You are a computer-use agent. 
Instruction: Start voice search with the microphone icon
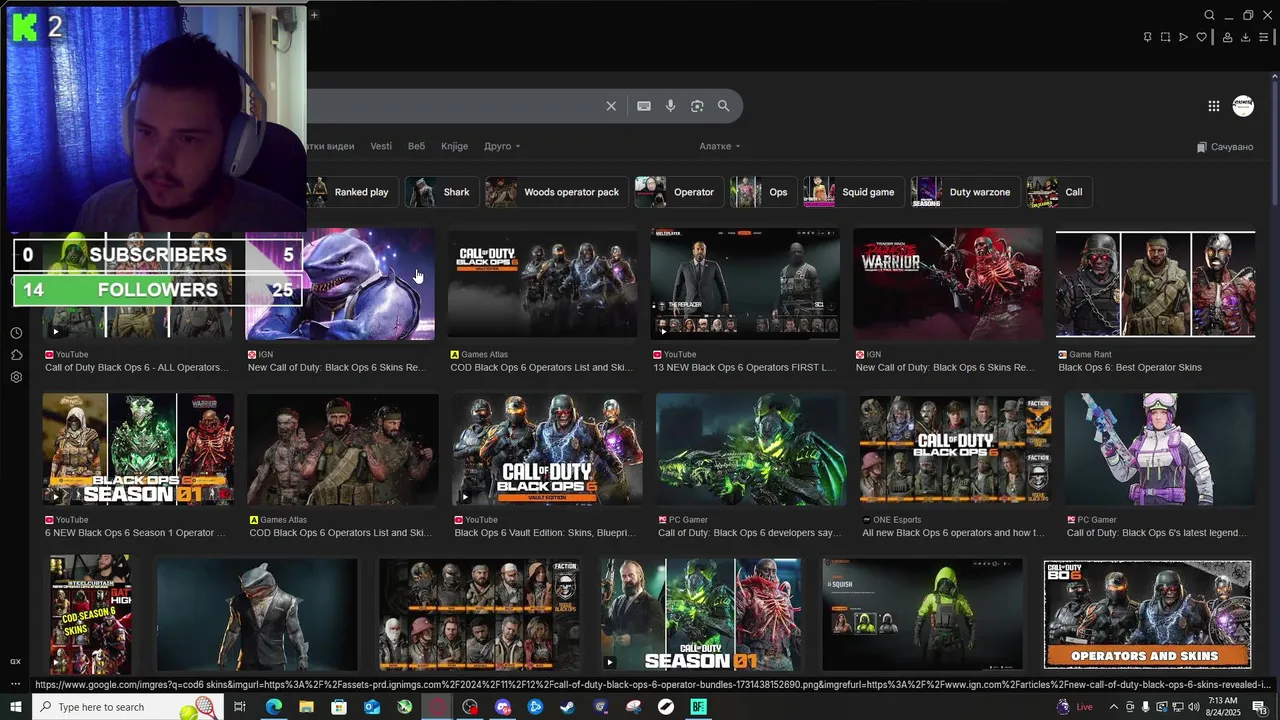pos(671,106)
